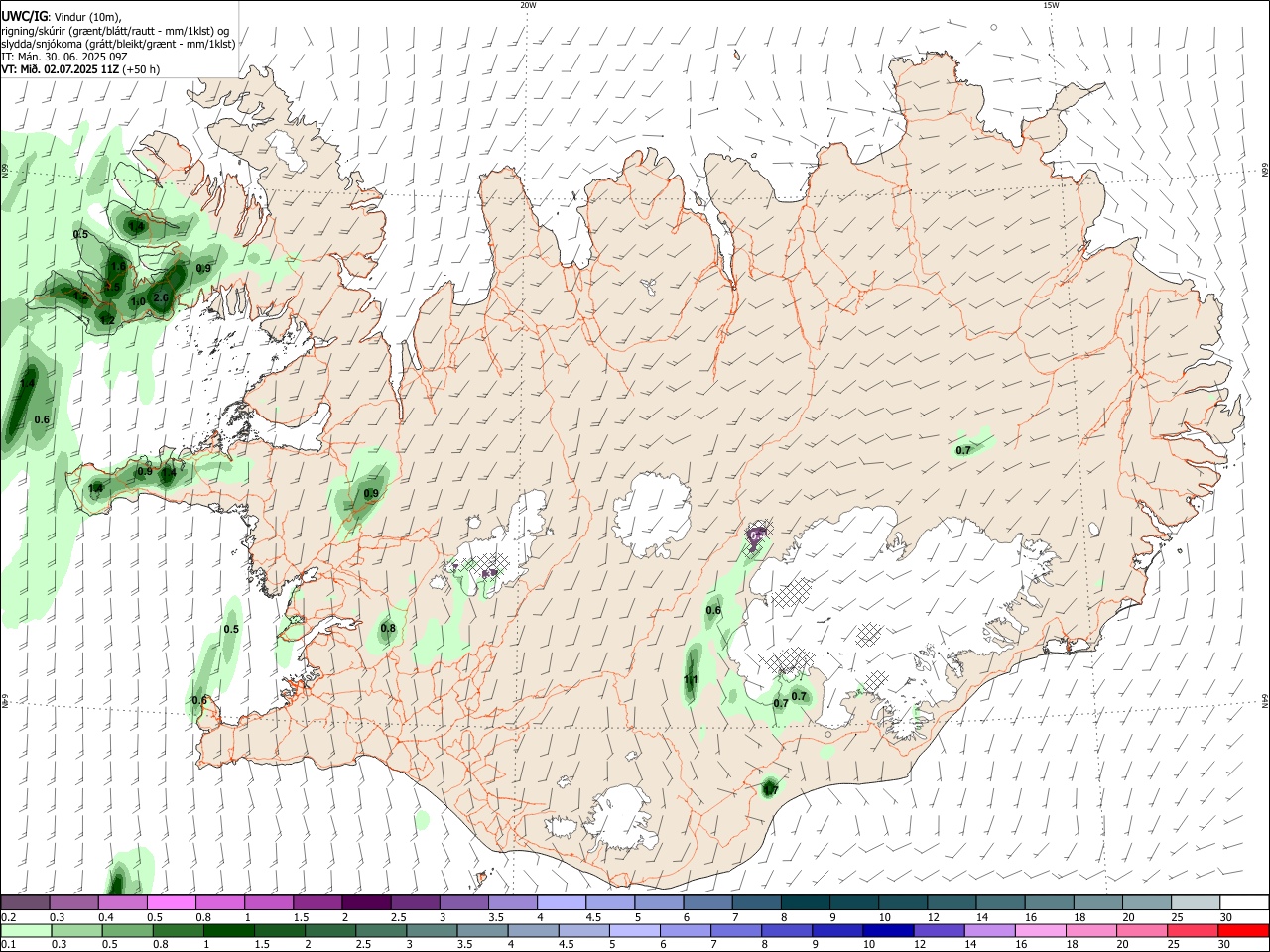Click the UWC/IG title text in the header

pyautogui.click(x=24, y=16)
